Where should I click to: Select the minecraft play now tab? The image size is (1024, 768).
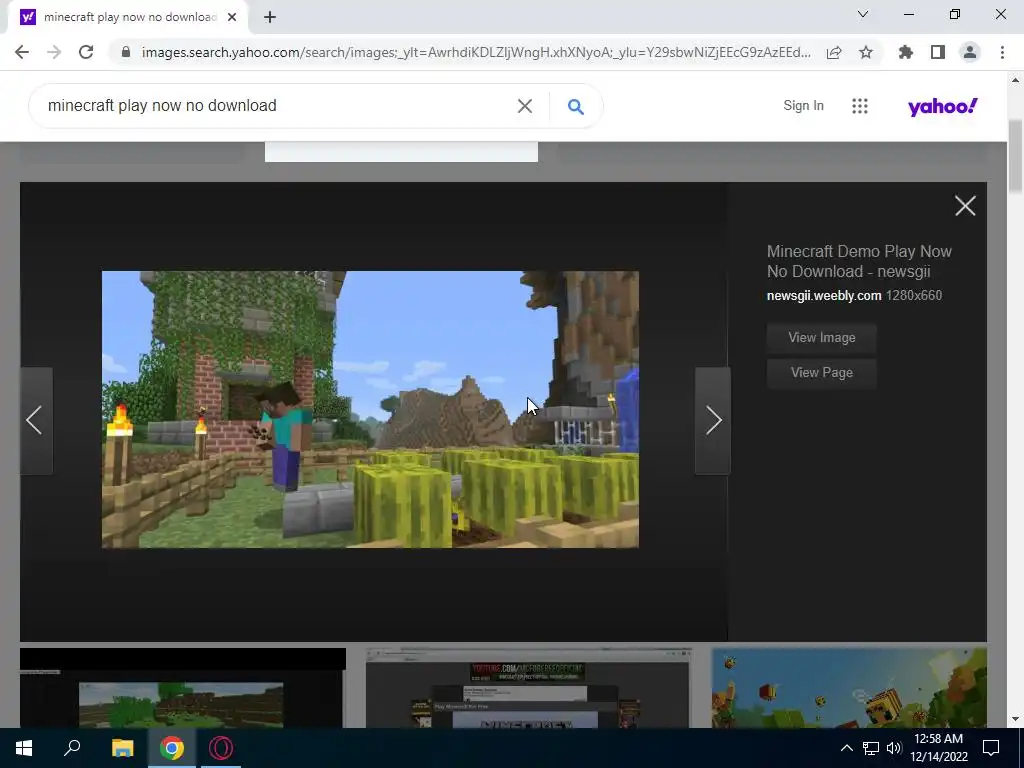(x=128, y=18)
